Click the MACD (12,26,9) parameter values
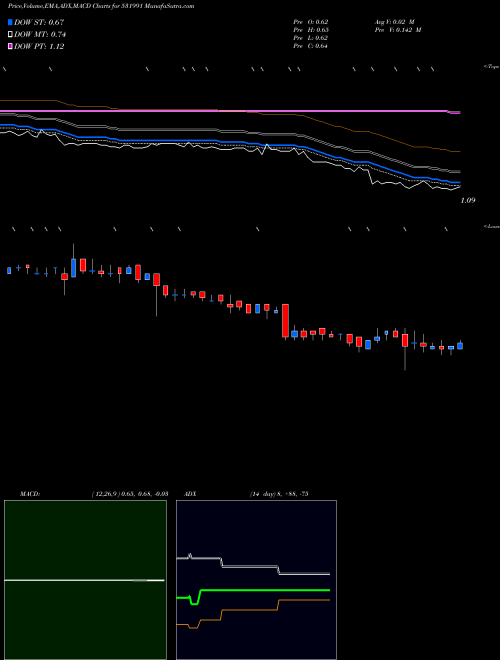500x660 pixels. coord(129,494)
